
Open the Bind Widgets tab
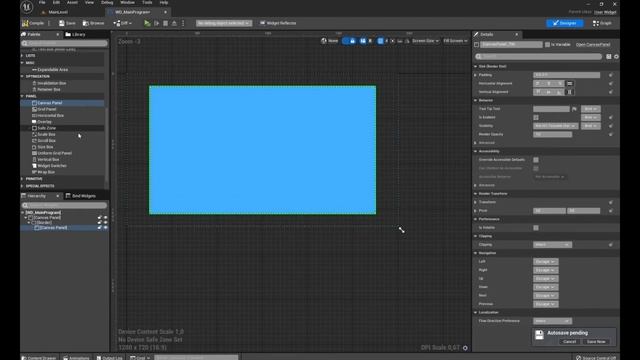[81, 196]
